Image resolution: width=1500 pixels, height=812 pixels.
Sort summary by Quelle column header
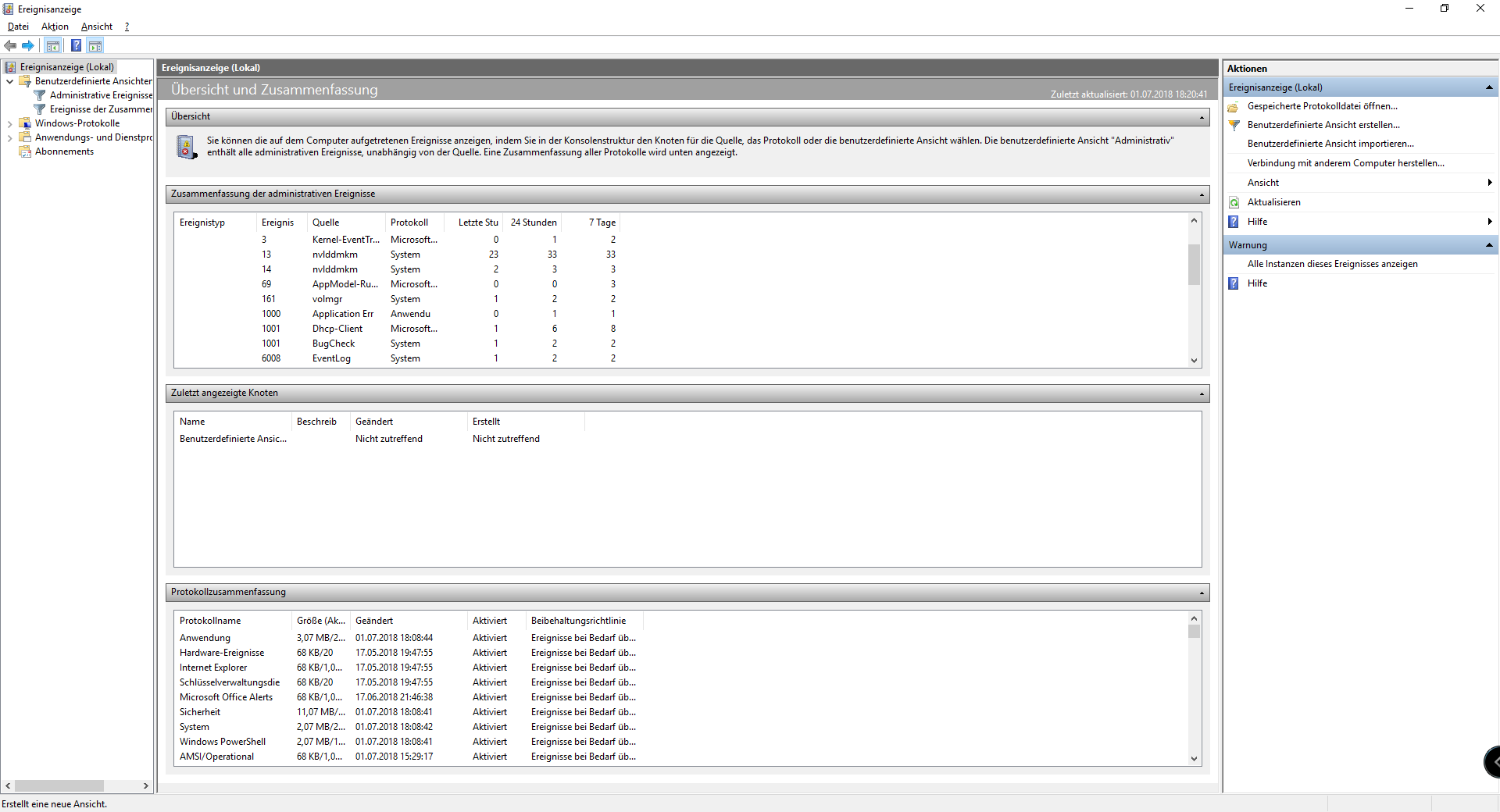pos(346,223)
